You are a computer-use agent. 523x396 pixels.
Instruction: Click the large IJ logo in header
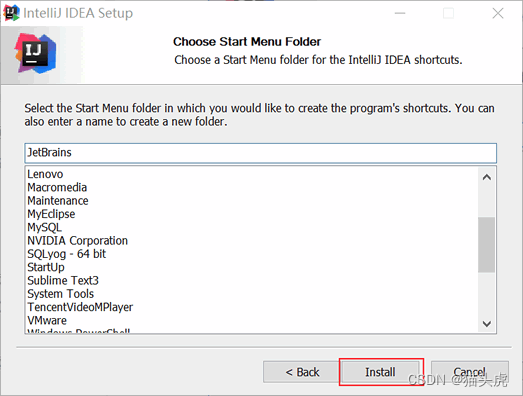tap(35, 54)
